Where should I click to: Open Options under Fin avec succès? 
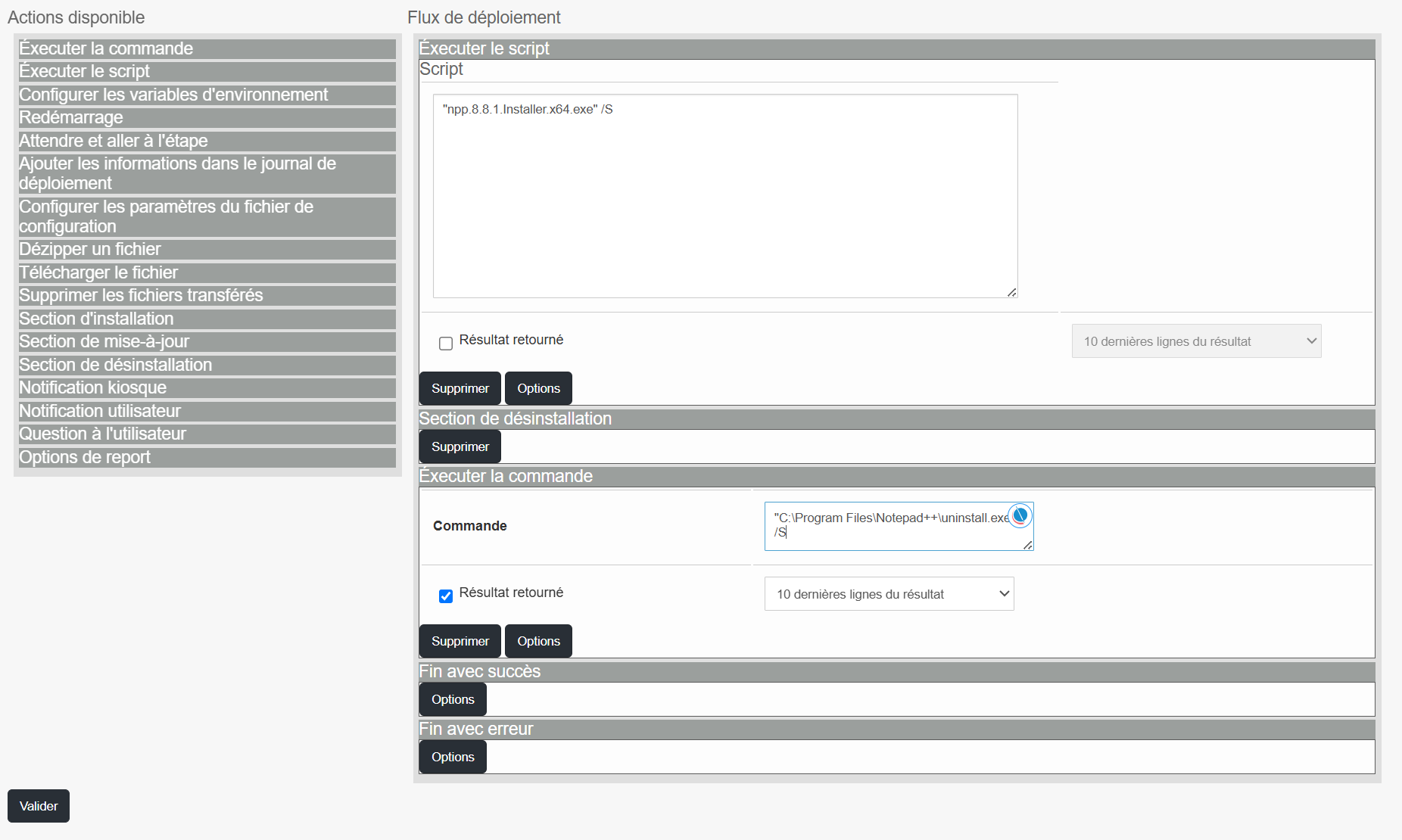click(453, 699)
